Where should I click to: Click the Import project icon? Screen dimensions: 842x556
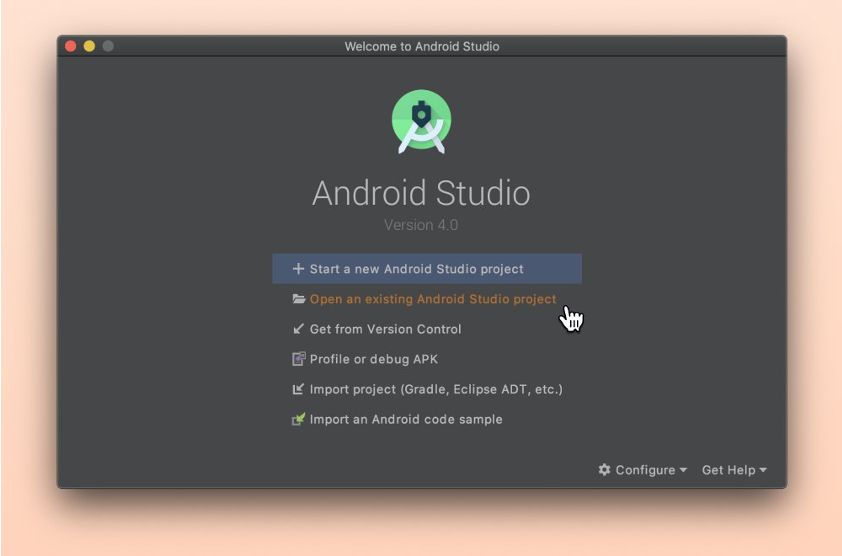pyautogui.click(x=298, y=389)
